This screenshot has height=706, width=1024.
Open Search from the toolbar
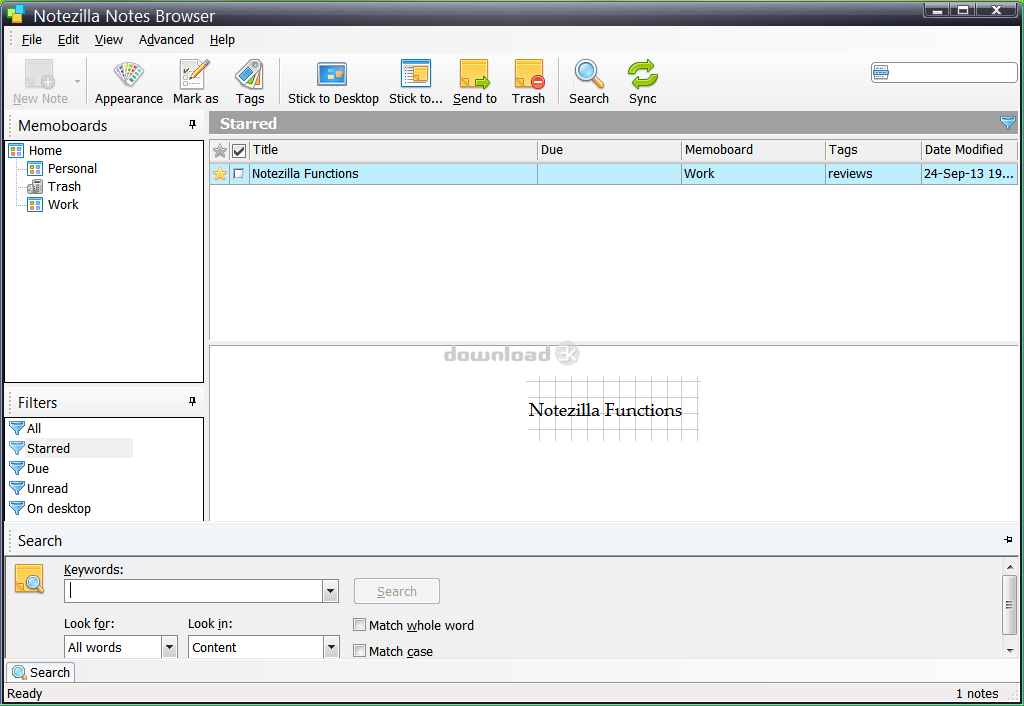click(x=588, y=82)
